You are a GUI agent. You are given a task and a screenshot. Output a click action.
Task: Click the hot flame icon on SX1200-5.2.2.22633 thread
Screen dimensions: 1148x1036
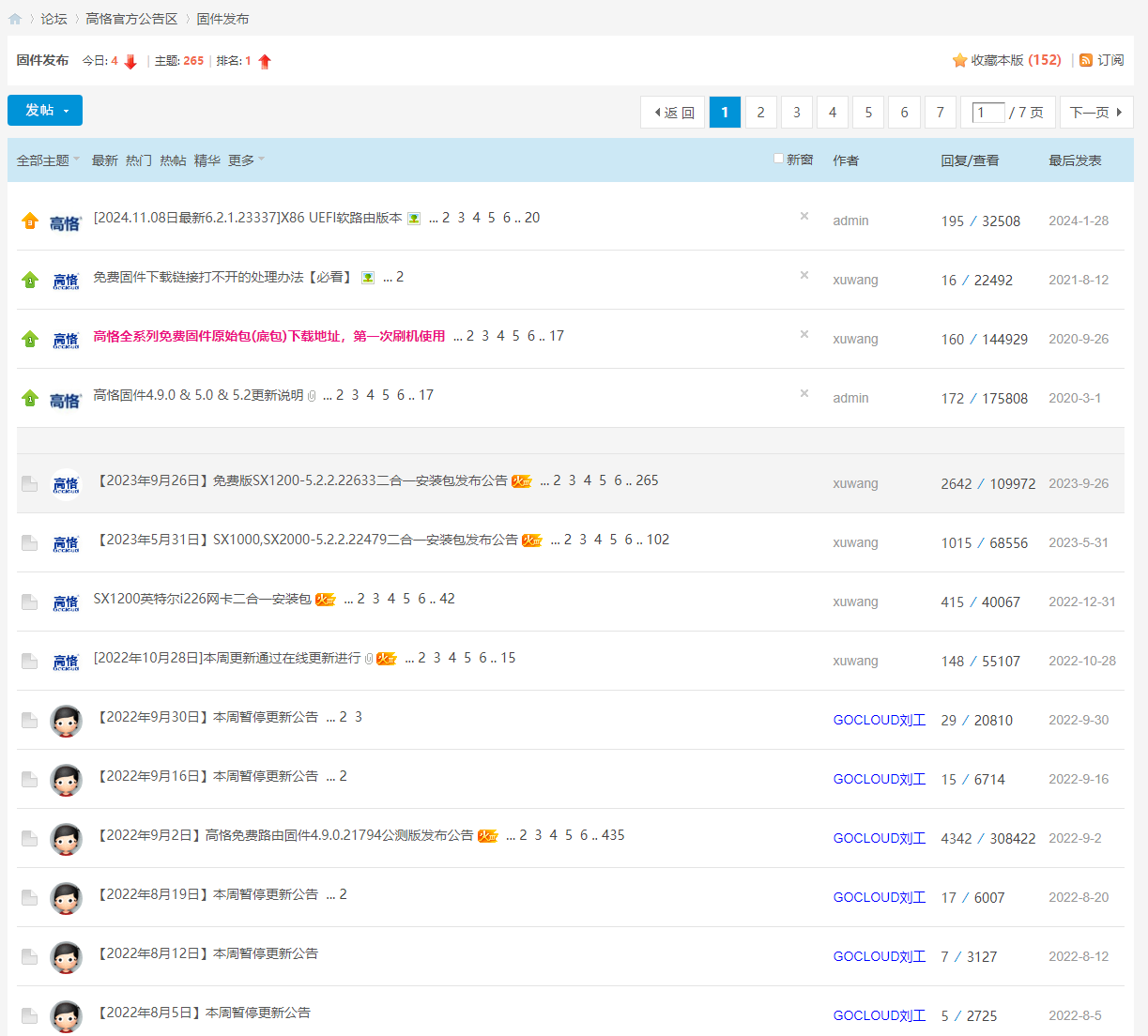[522, 481]
